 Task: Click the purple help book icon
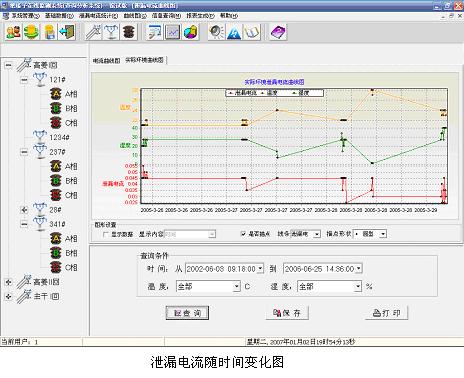278,32
